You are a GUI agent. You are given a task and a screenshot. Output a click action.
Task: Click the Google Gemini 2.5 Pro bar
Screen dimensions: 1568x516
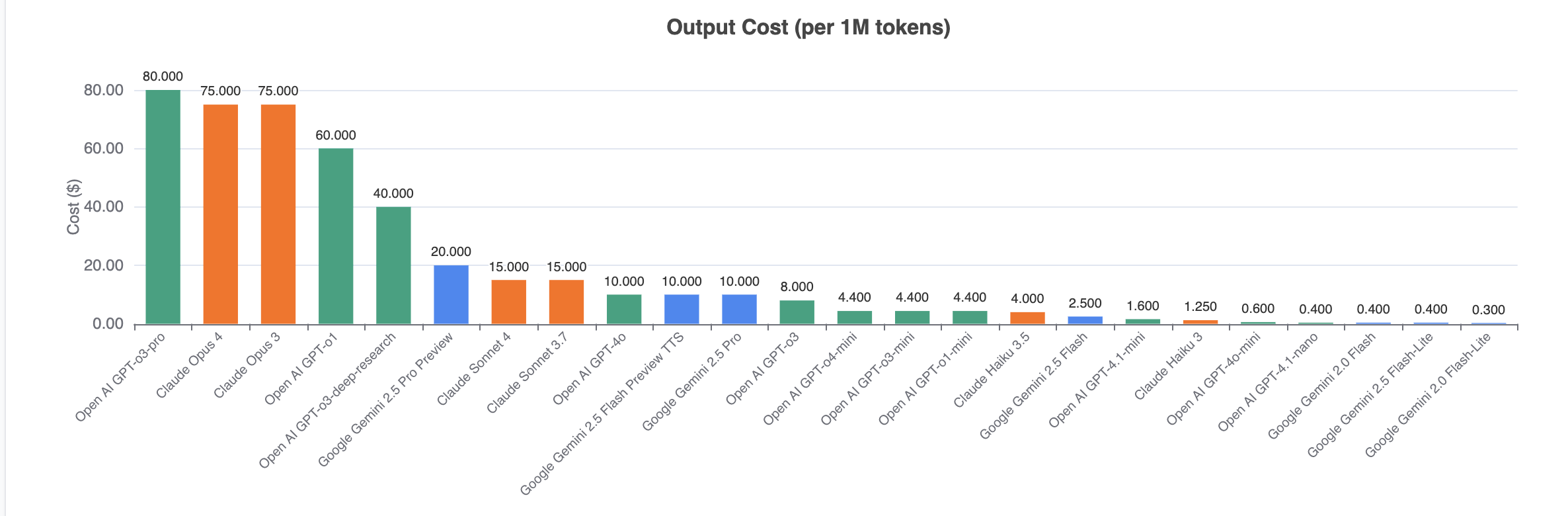(739, 309)
